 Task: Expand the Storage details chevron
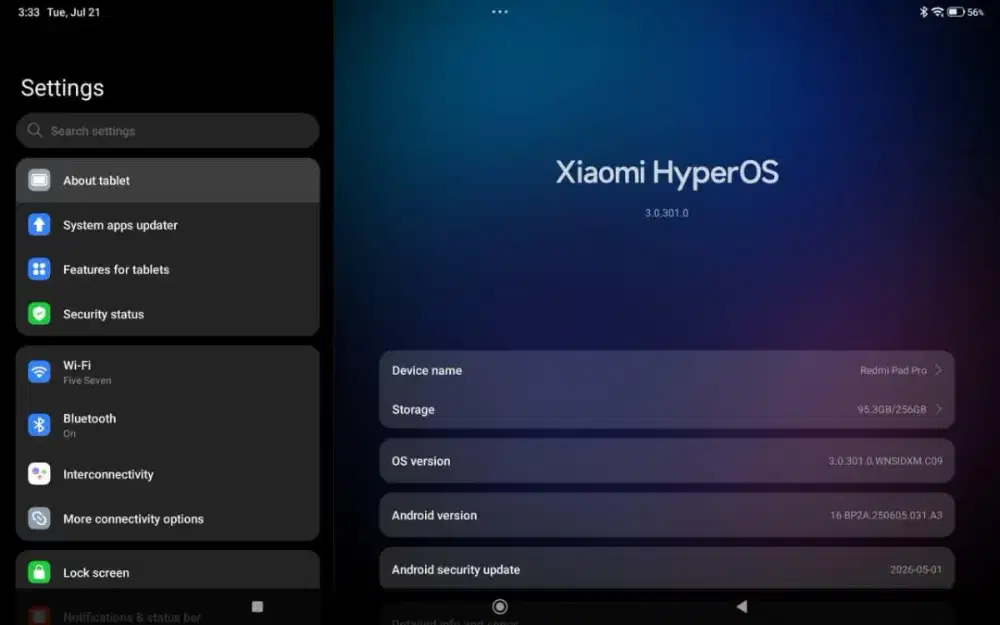pos(939,409)
